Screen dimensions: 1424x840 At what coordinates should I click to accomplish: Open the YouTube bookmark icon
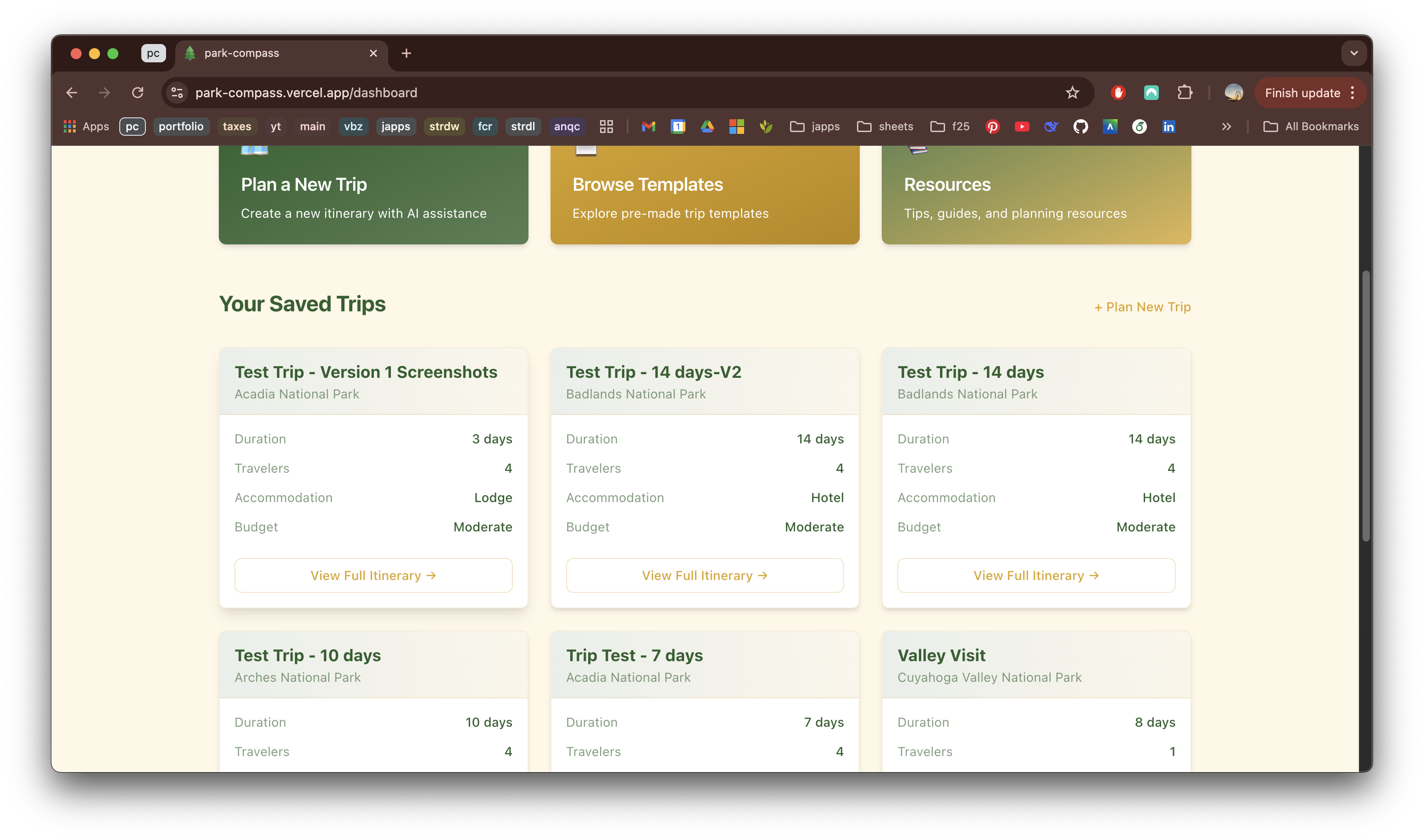pos(1022,127)
